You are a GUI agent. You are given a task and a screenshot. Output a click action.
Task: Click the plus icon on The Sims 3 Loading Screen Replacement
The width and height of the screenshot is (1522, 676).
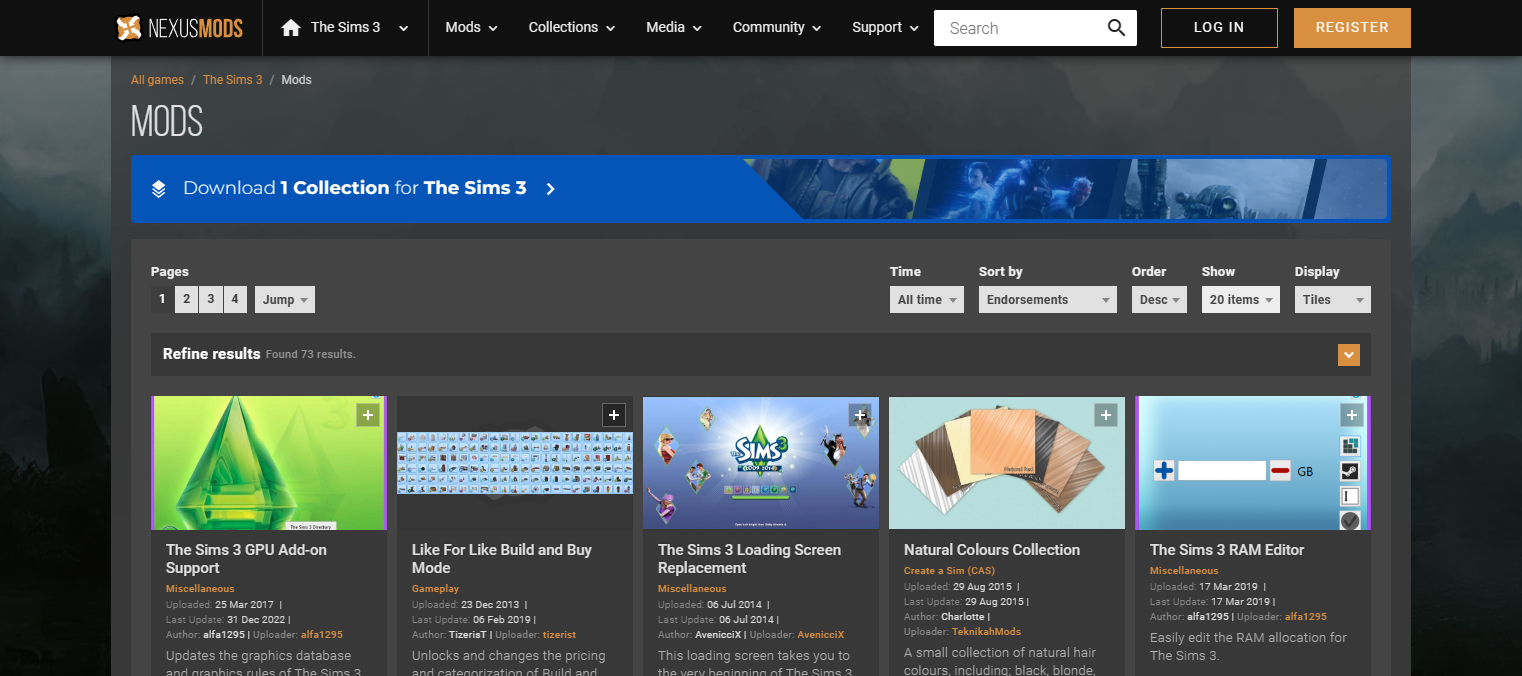(860, 415)
